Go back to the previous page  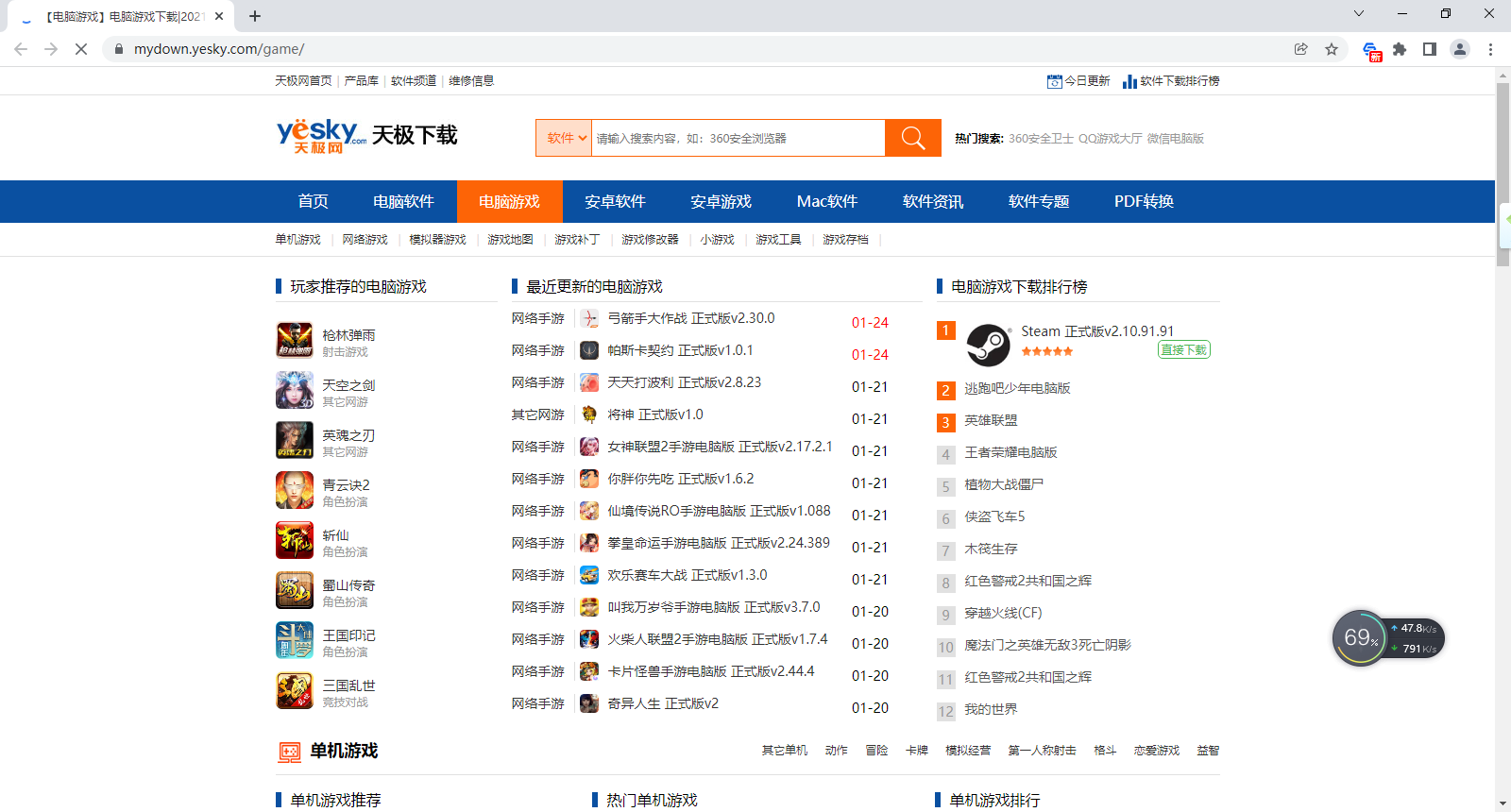21,49
